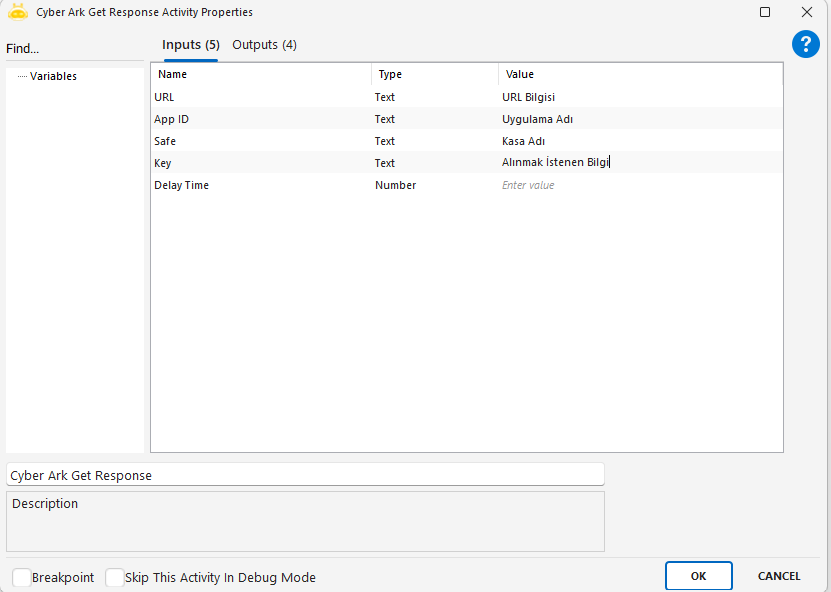Sort by the Name column header
This screenshot has width=831, height=592.
[x=260, y=75]
